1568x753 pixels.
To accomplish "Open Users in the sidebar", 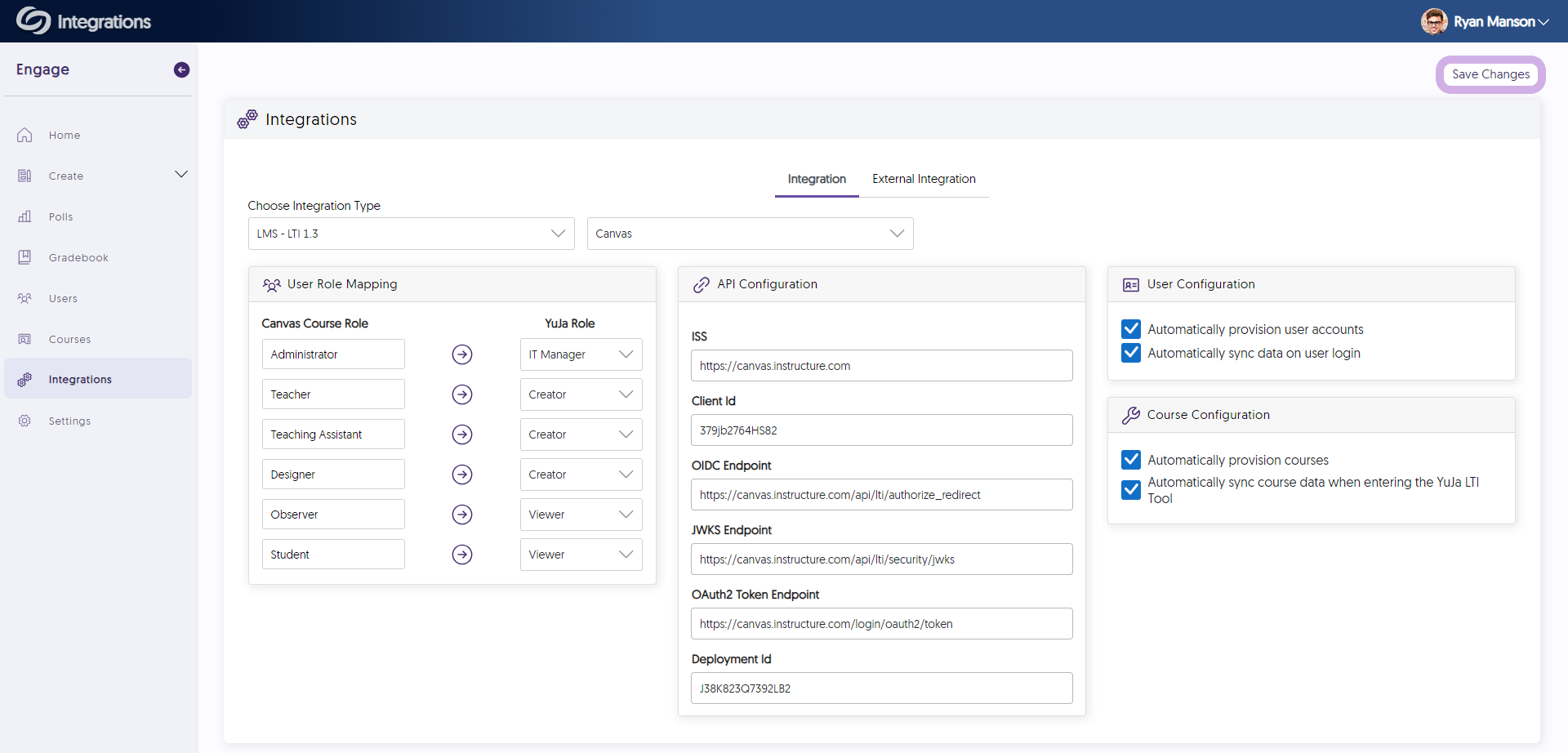I will (x=98, y=298).
